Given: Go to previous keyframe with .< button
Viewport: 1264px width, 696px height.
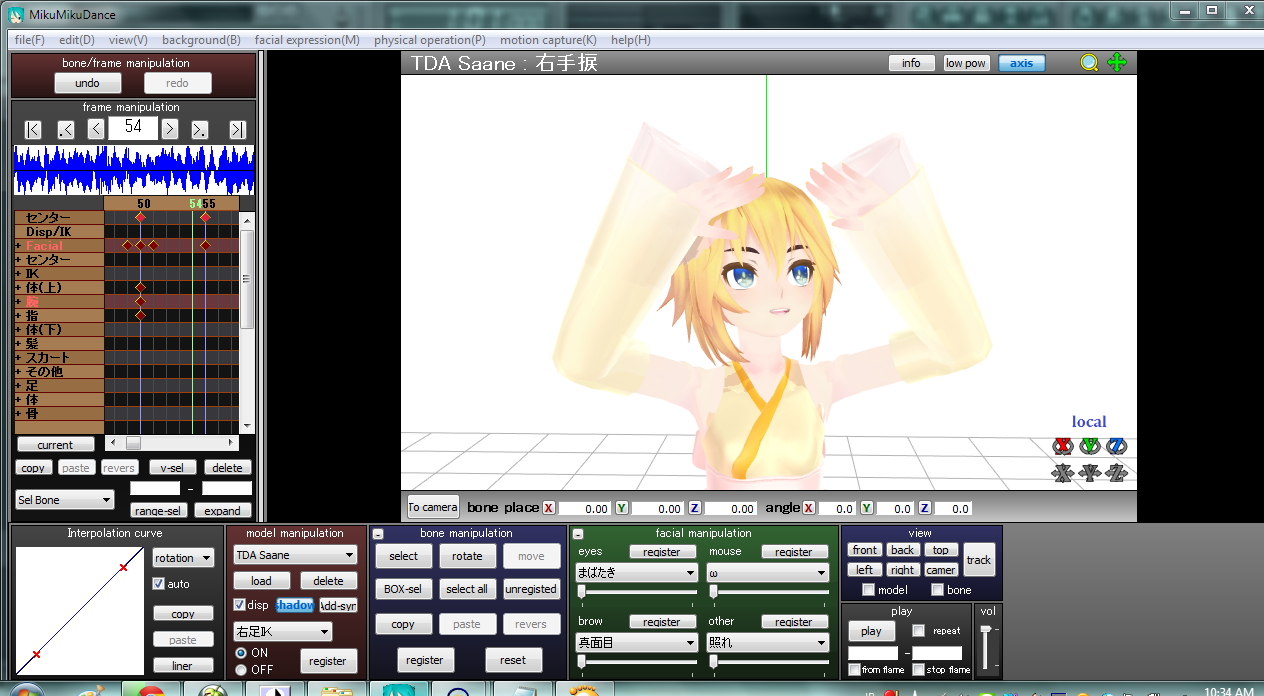Looking at the screenshot, I should coord(66,129).
